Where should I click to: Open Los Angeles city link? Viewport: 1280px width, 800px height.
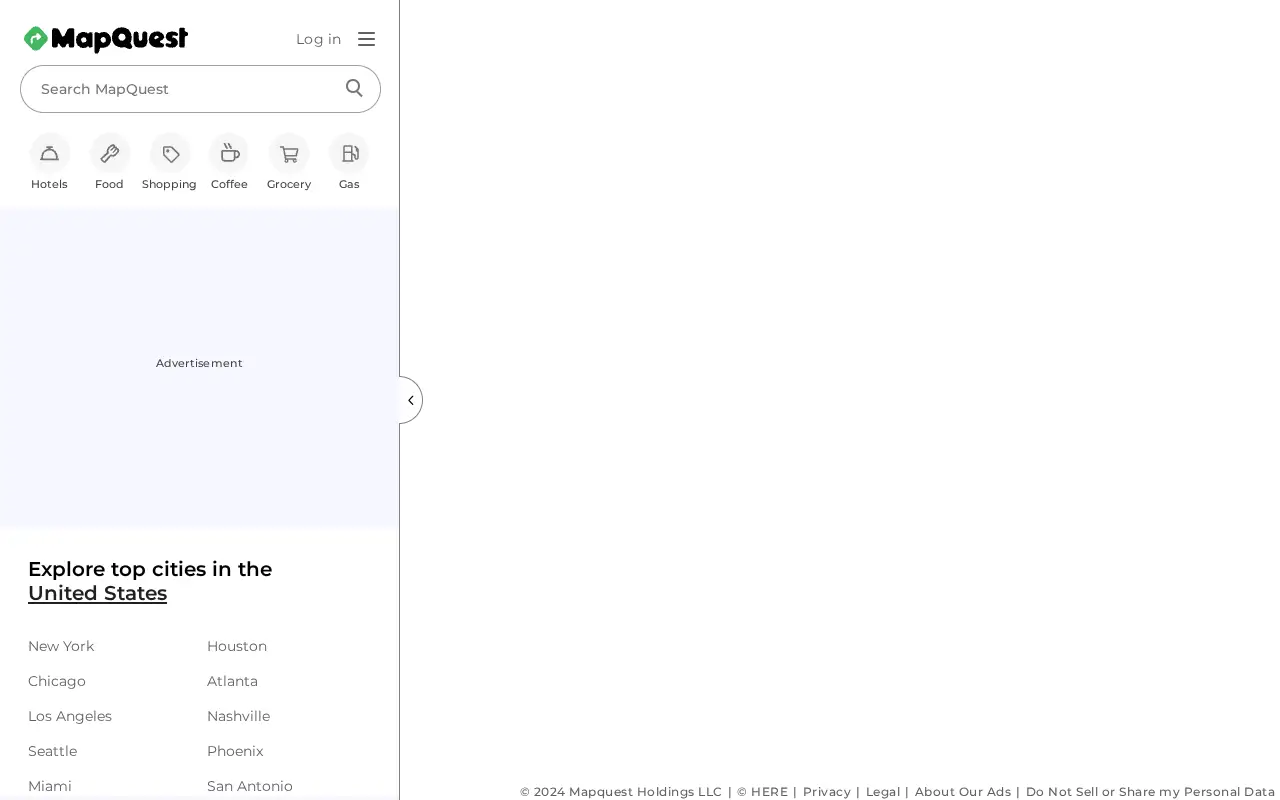tap(70, 716)
